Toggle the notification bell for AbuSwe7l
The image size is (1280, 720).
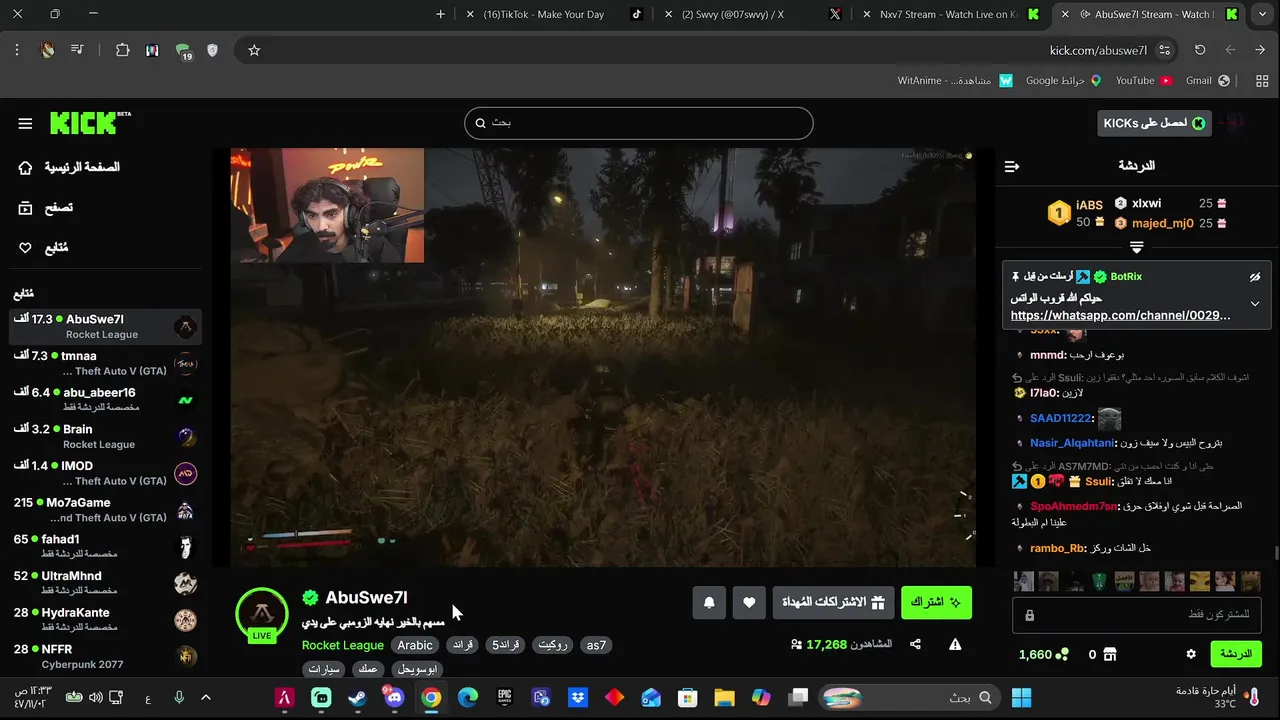tap(709, 602)
